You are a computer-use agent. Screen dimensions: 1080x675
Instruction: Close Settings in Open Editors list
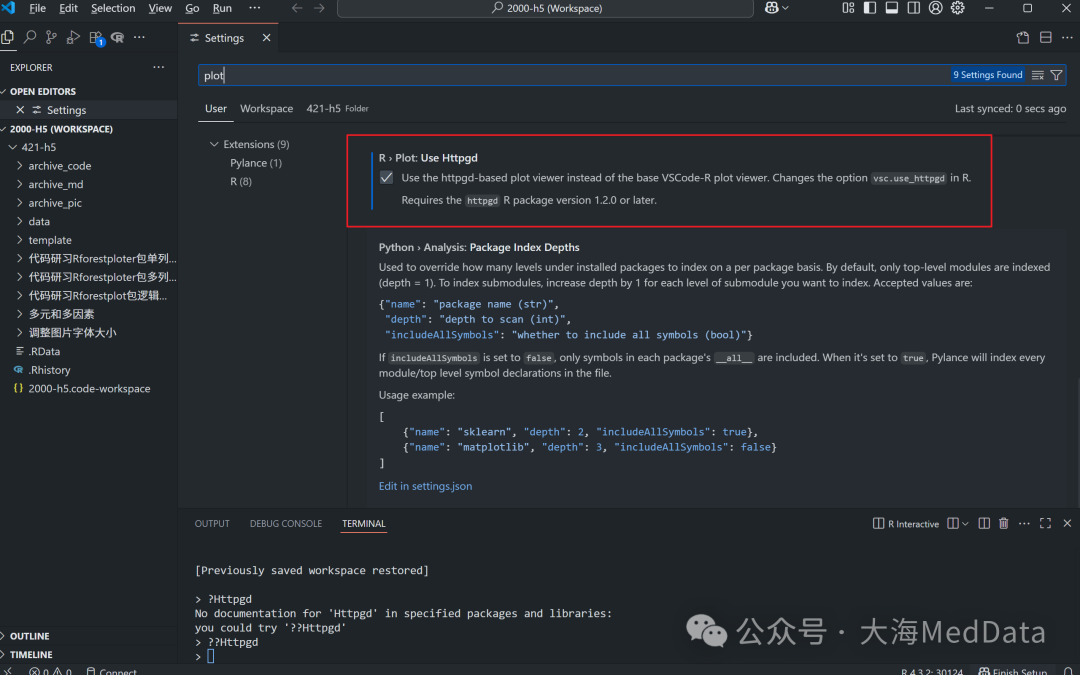(x=20, y=110)
